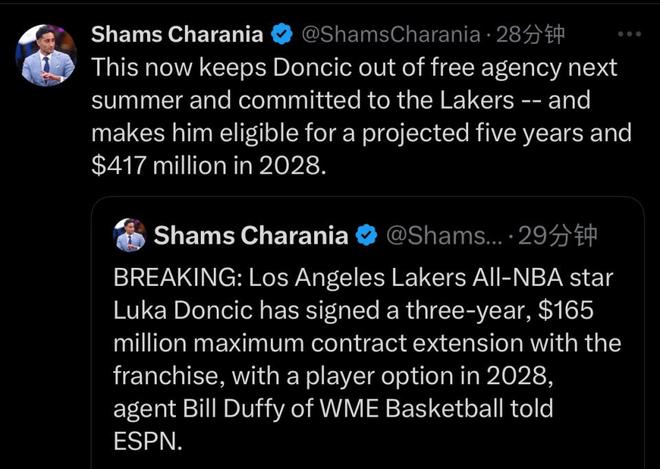Open Shams Charania's large profile avatar
660x469 pixels.
click(46, 55)
